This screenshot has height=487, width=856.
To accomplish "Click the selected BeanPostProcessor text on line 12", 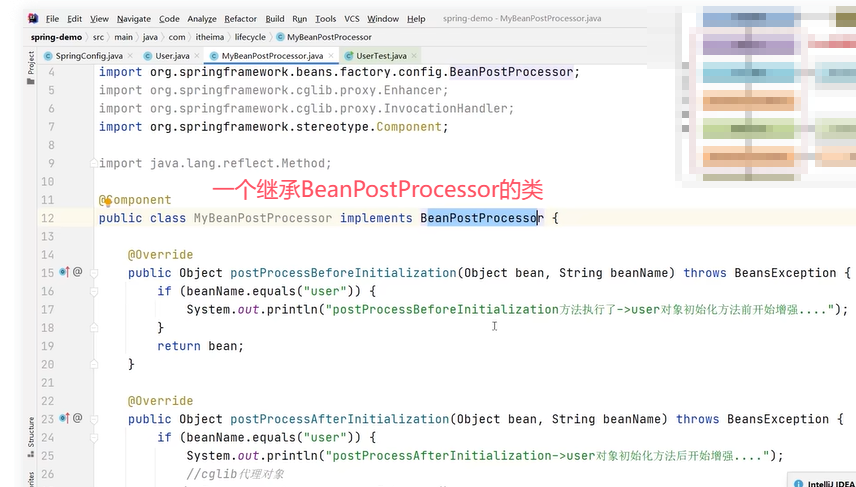I will point(482,218).
